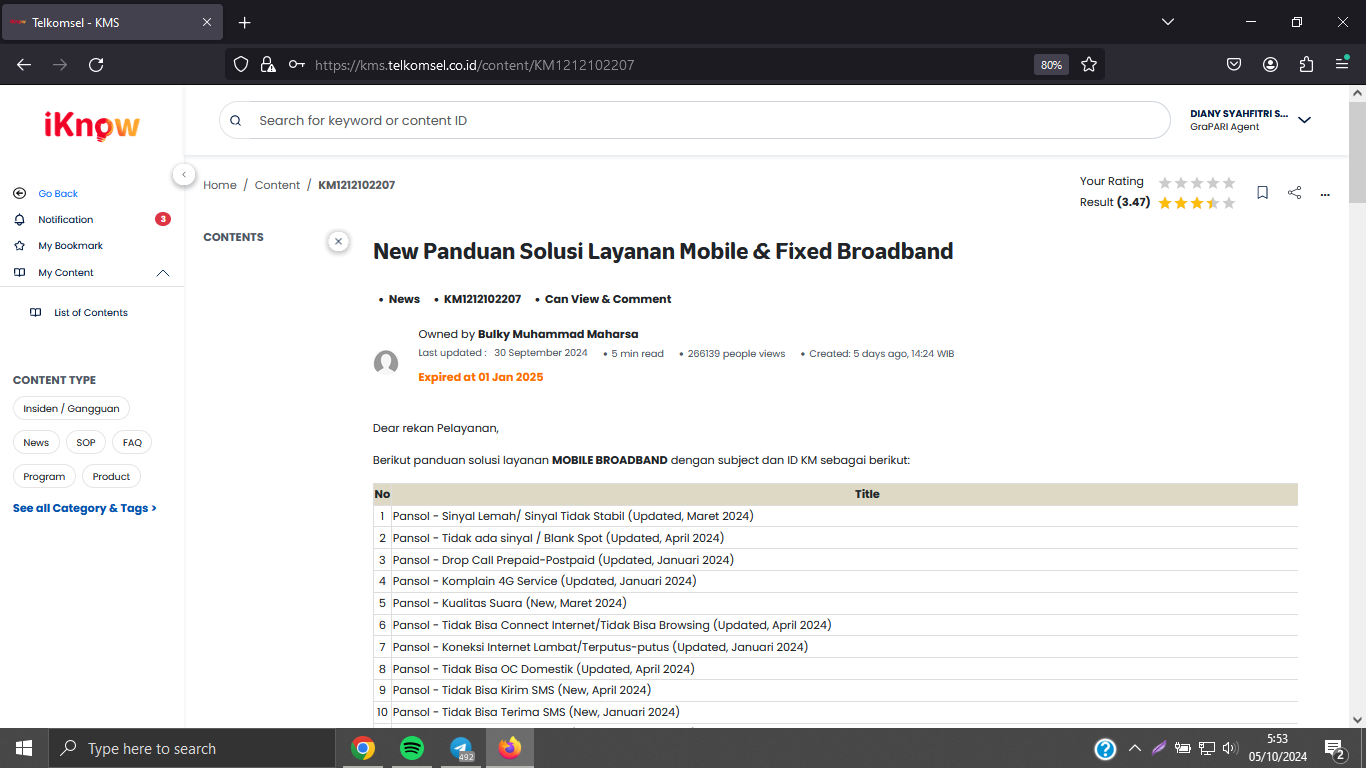Image resolution: width=1366 pixels, height=768 pixels.
Task: Focus the search for keyword or content ID field
Action: pos(695,120)
